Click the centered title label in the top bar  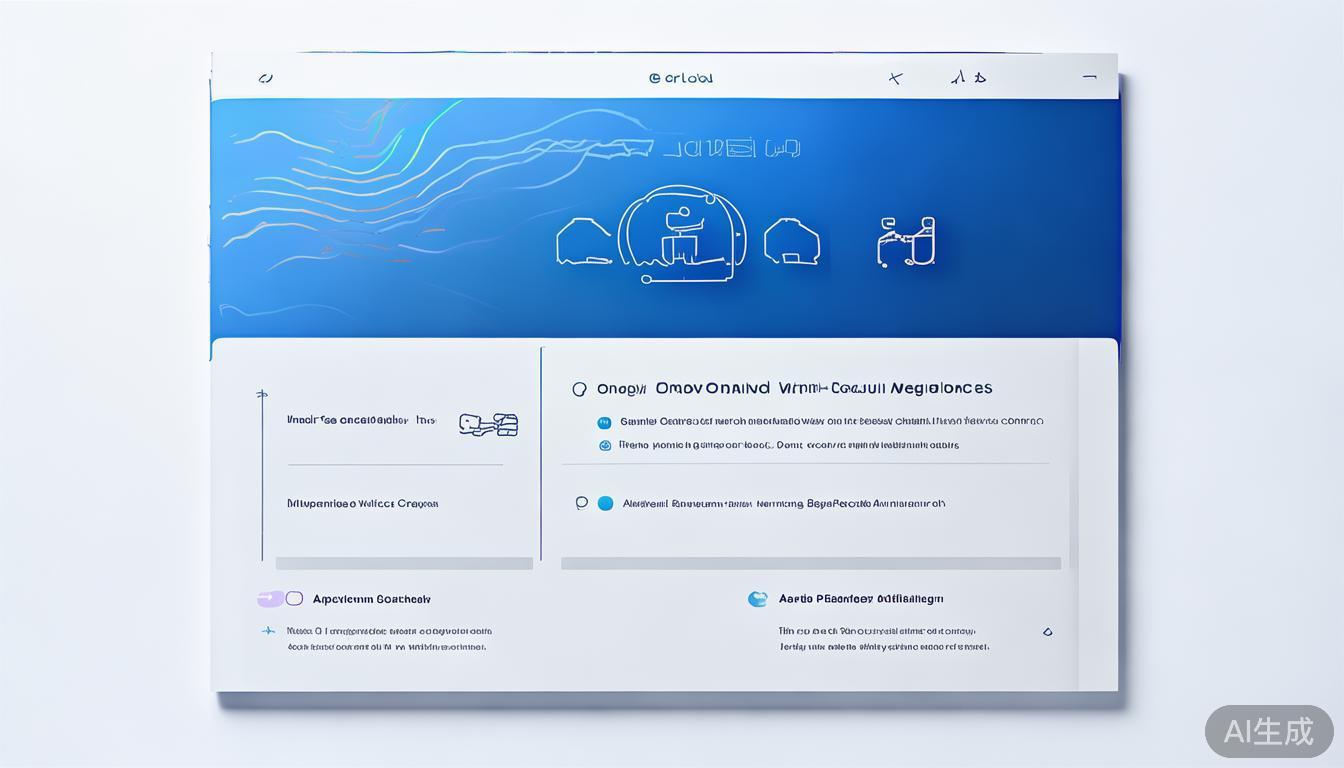coord(681,78)
